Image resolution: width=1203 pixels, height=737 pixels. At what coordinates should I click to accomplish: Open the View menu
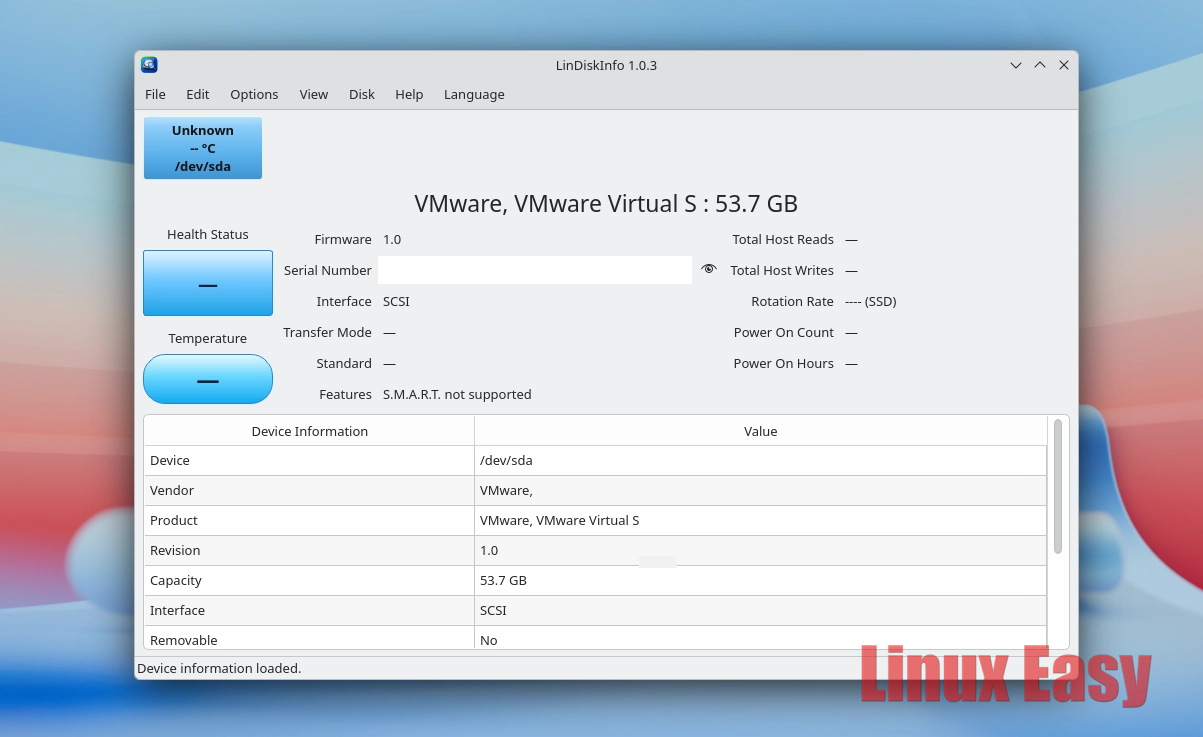pos(313,94)
